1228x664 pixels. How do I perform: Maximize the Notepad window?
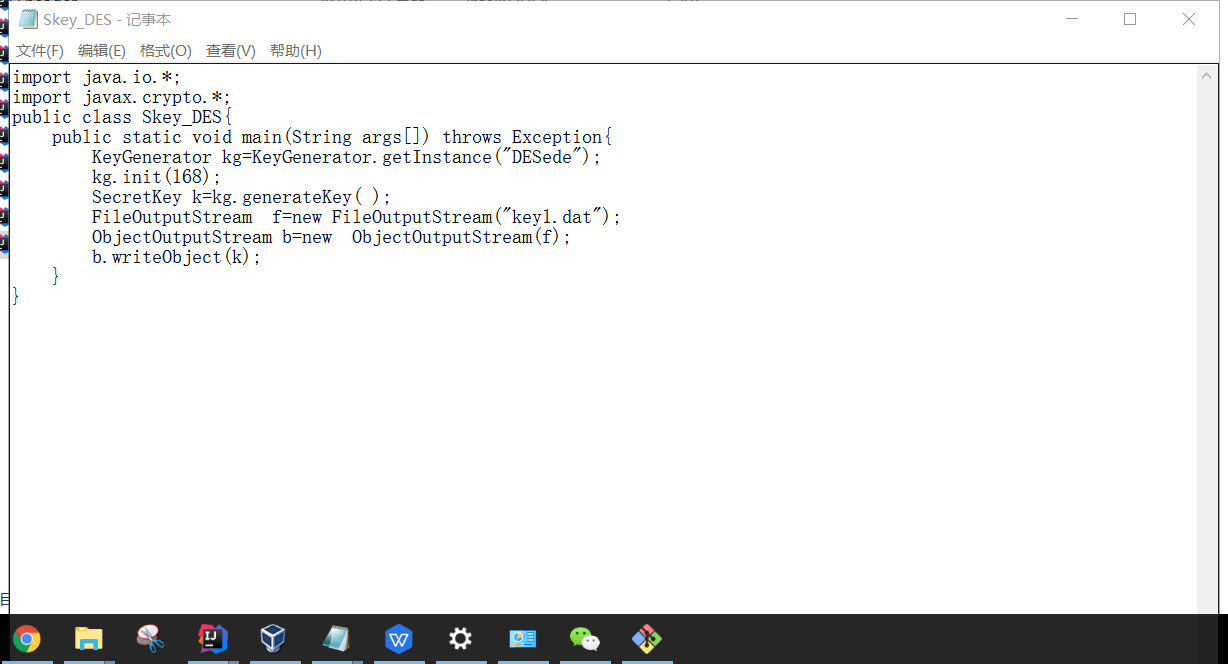point(1130,19)
